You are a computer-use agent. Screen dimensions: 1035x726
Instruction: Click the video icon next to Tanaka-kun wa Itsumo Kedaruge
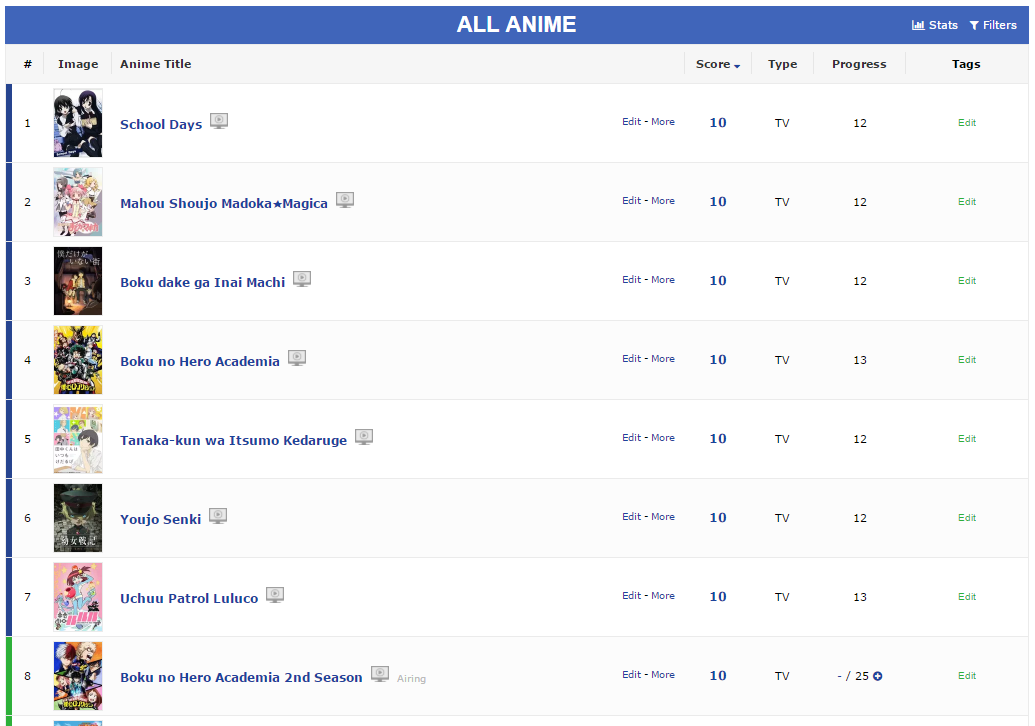[x=364, y=437]
